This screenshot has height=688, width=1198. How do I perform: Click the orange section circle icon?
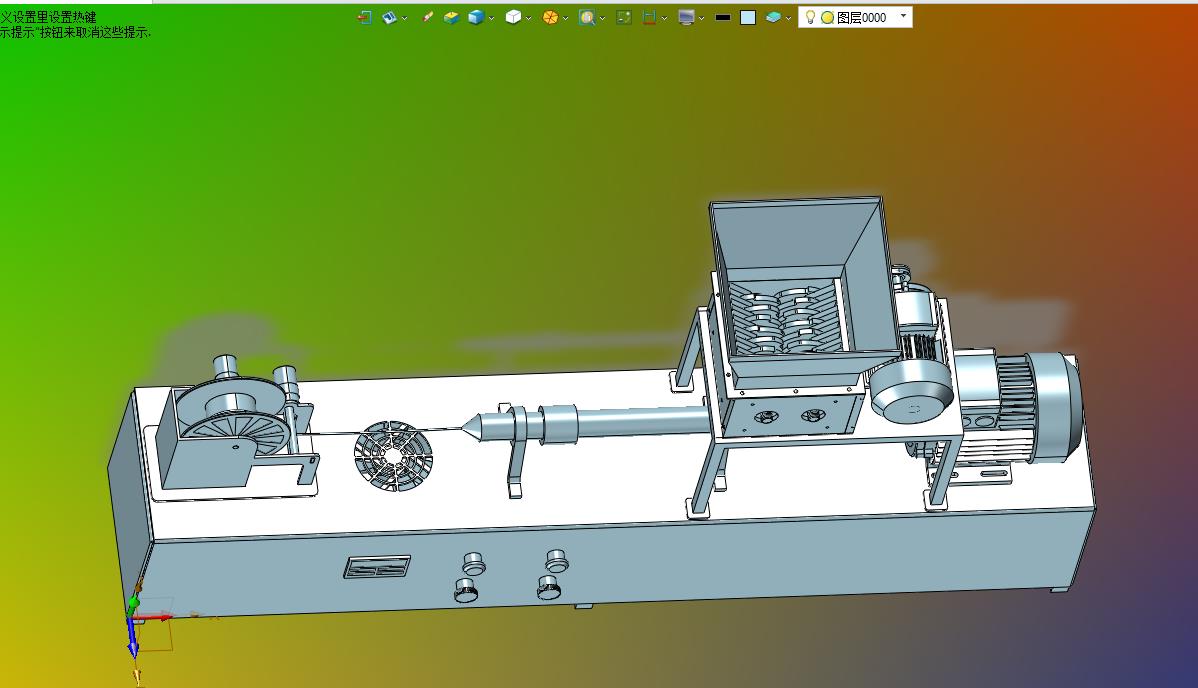[x=550, y=17]
